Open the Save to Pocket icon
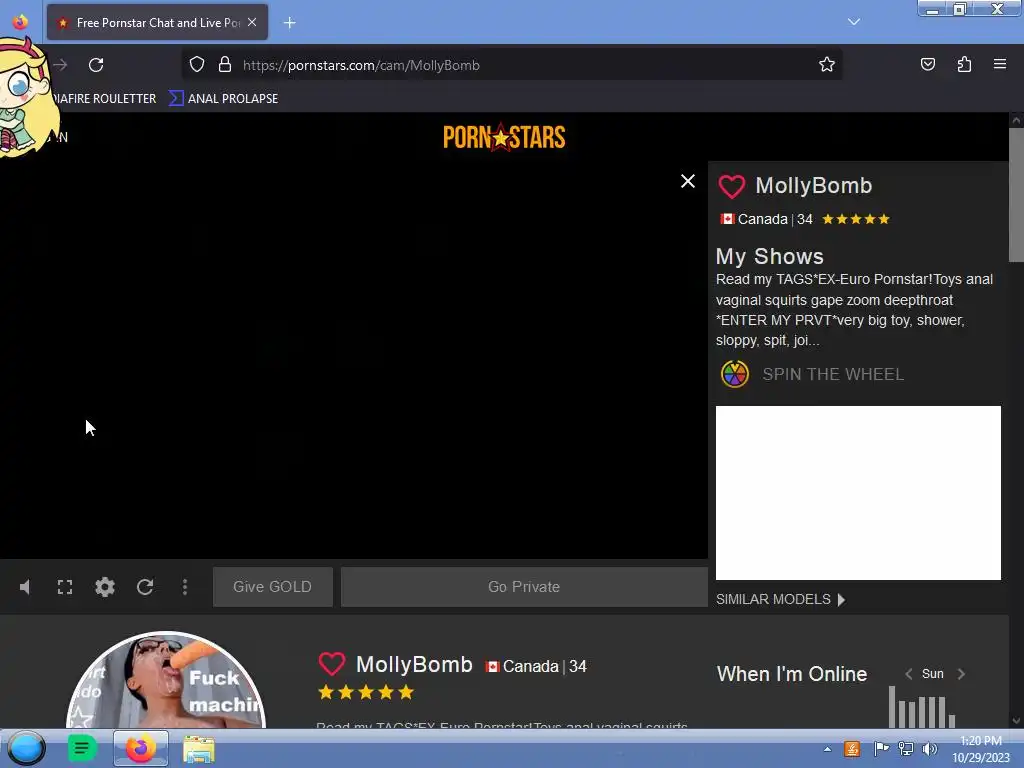 click(927, 64)
